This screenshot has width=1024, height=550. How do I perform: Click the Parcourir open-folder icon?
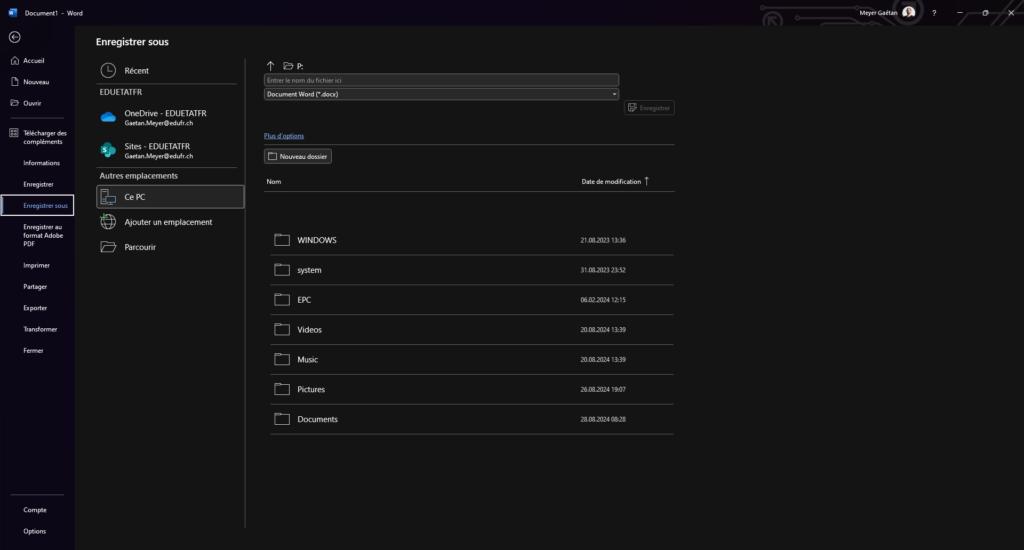[108, 247]
